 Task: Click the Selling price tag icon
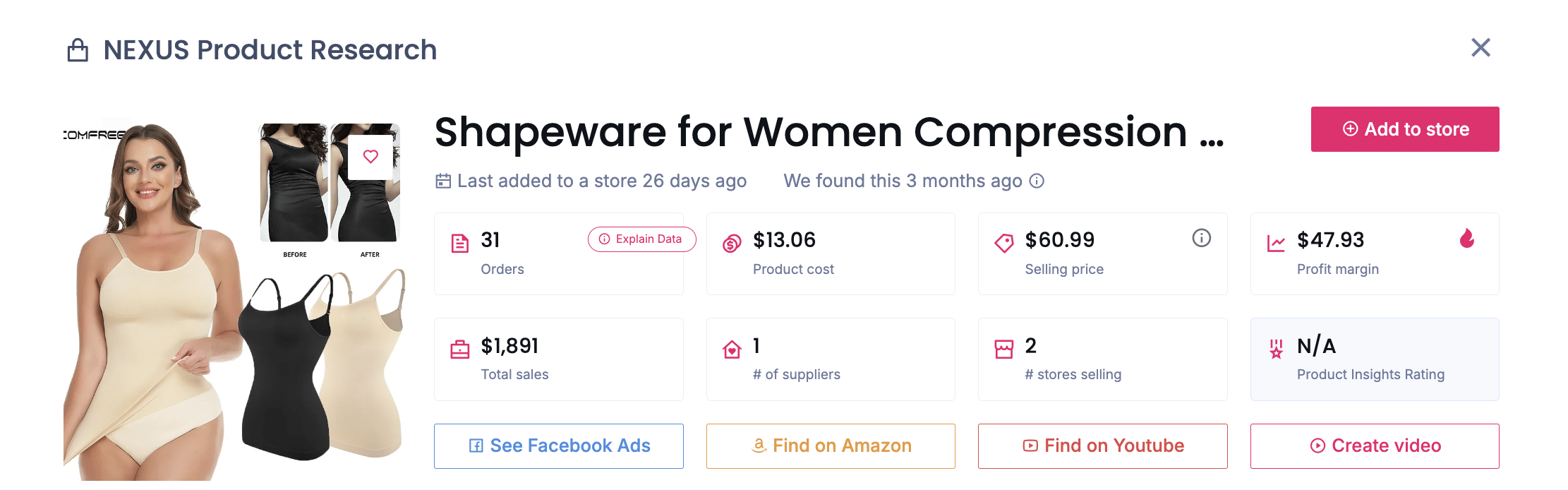[1003, 244]
